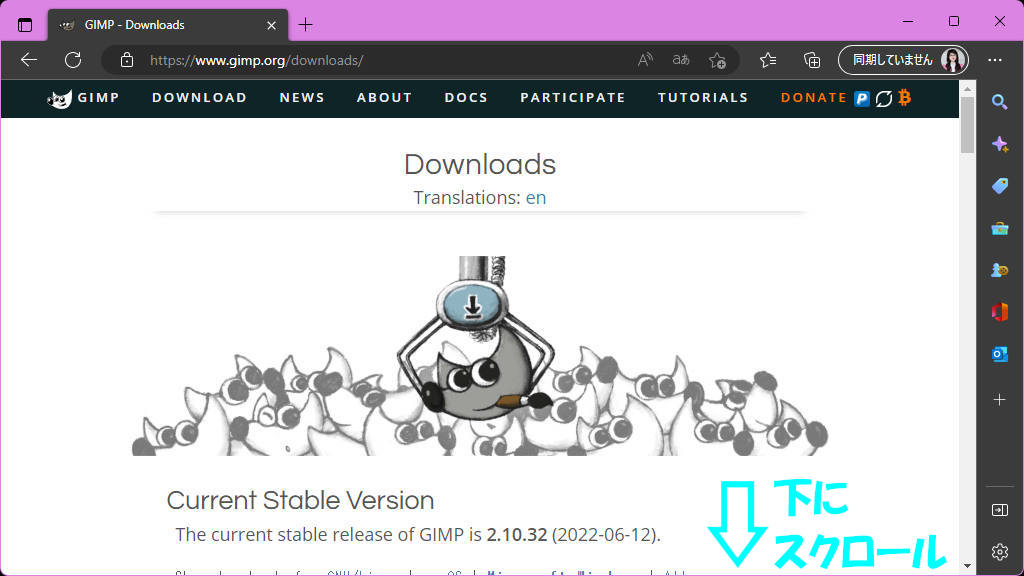Add this page to favorites
This screenshot has height=576, width=1024.
tap(717, 60)
